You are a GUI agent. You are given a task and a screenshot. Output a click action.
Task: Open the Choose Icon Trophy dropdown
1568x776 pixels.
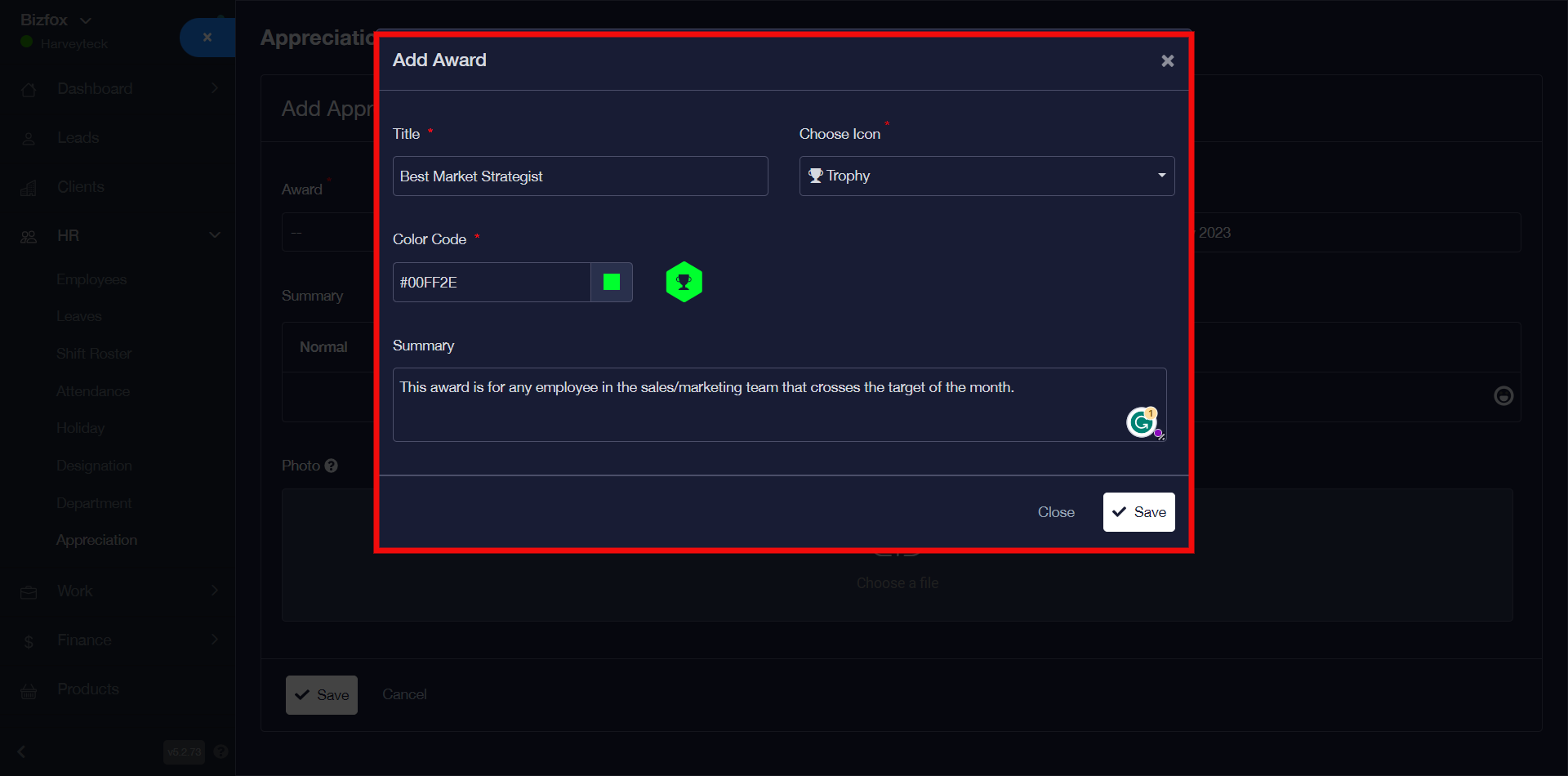986,176
